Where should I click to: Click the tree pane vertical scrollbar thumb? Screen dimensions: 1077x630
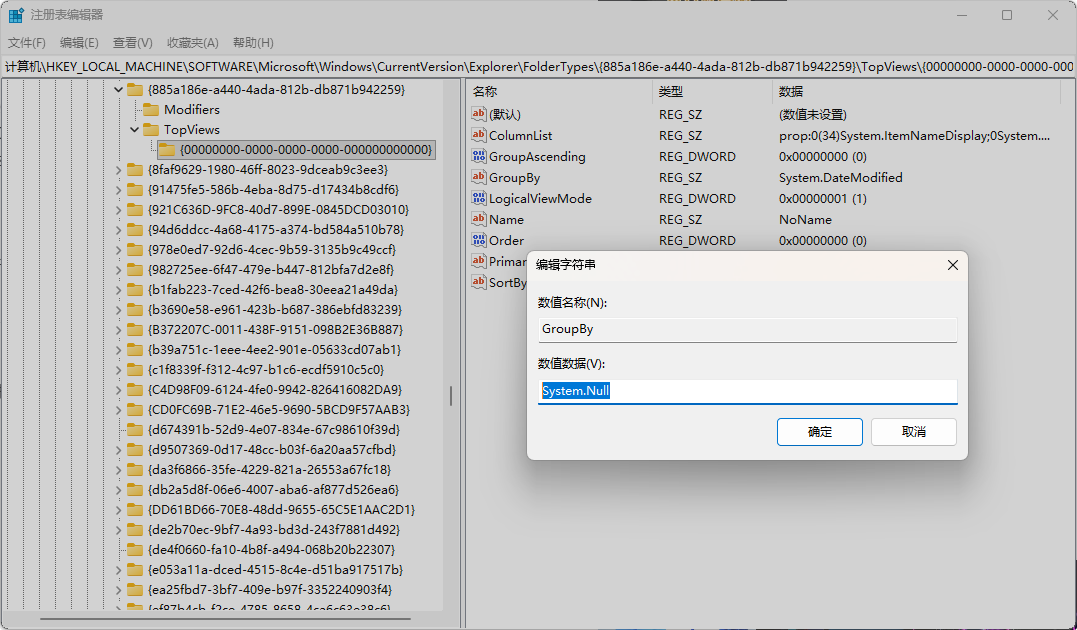pos(451,396)
